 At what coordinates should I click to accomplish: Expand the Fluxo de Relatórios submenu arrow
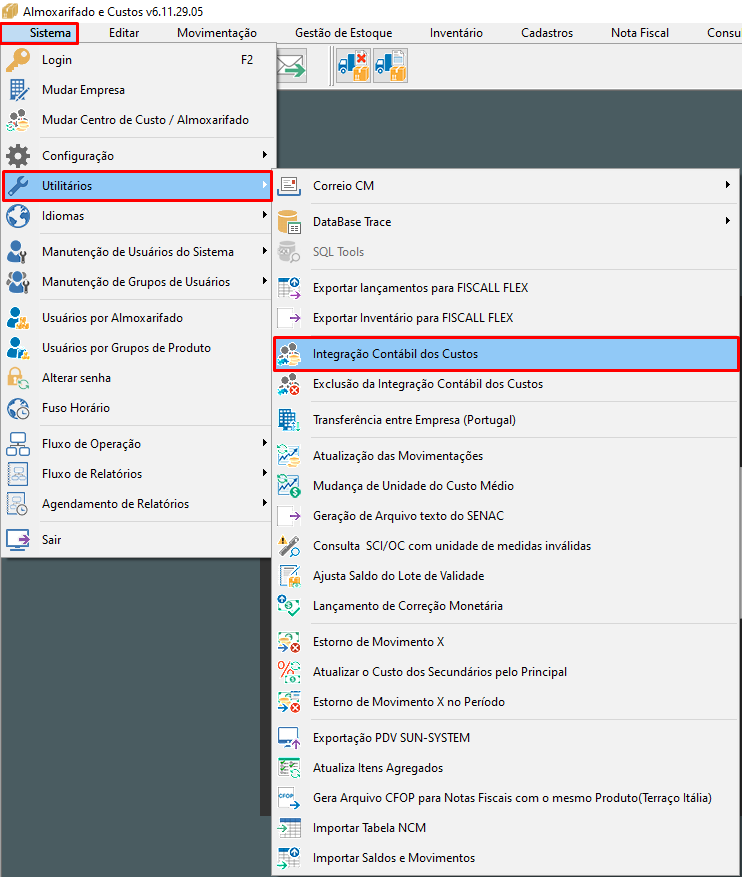(x=264, y=473)
